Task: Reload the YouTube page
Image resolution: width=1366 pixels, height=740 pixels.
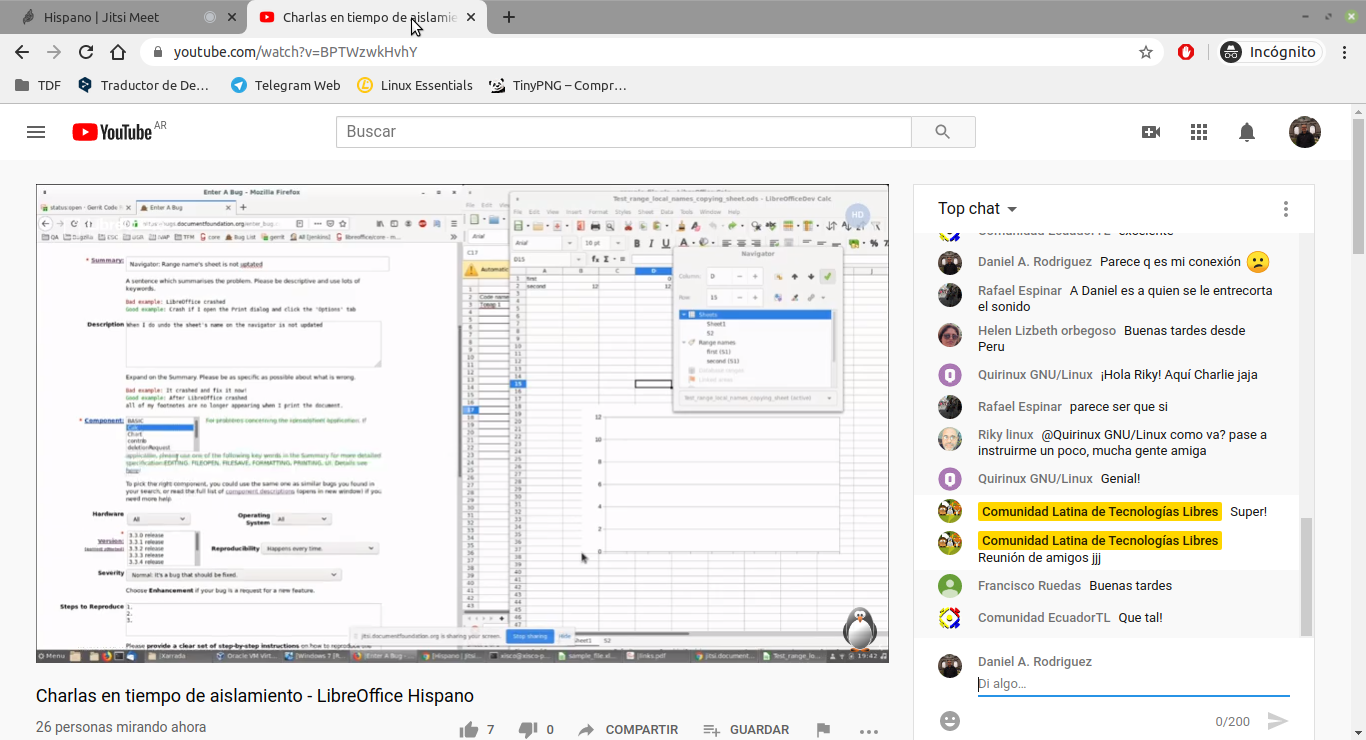Action: 86,52
